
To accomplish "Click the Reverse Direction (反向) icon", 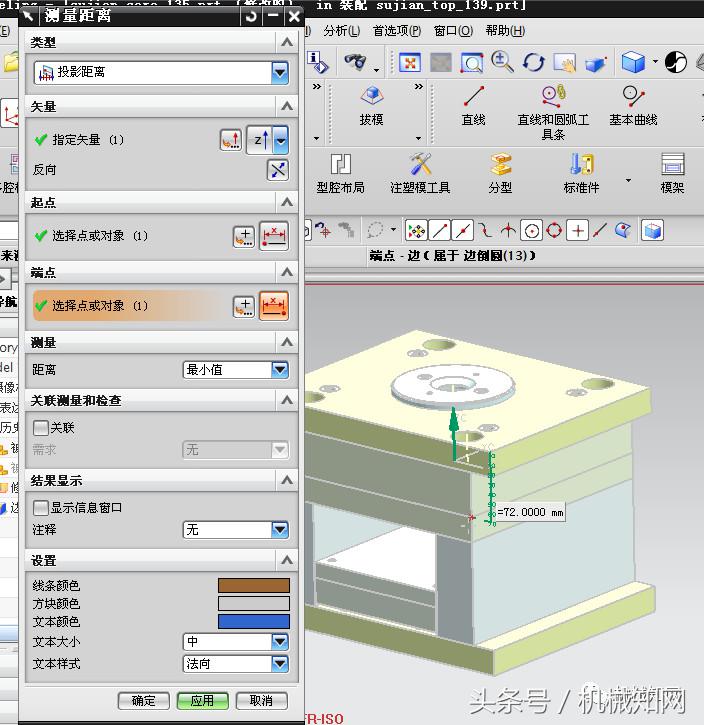I will click(x=277, y=170).
